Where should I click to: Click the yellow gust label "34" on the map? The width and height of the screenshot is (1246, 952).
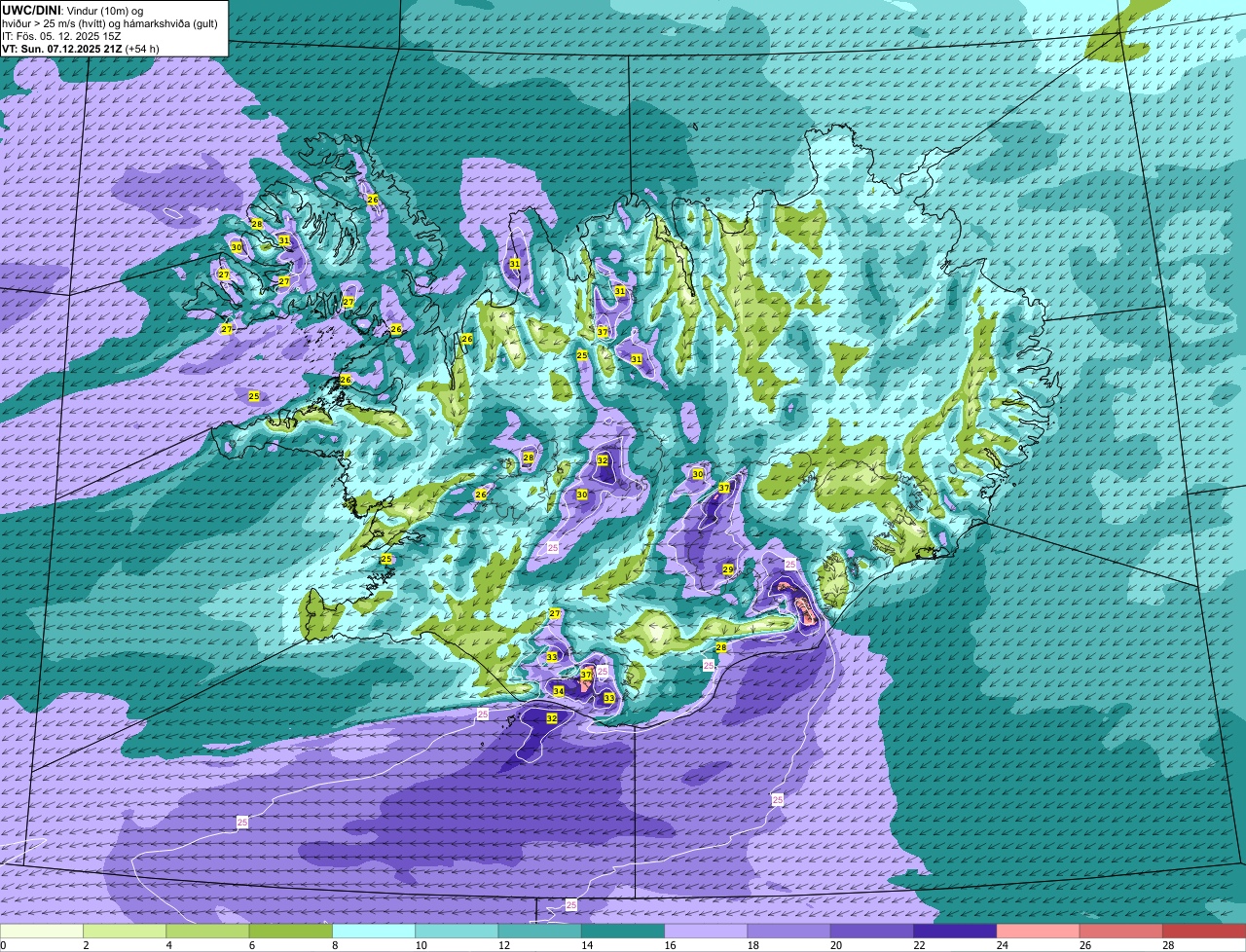pos(558,691)
